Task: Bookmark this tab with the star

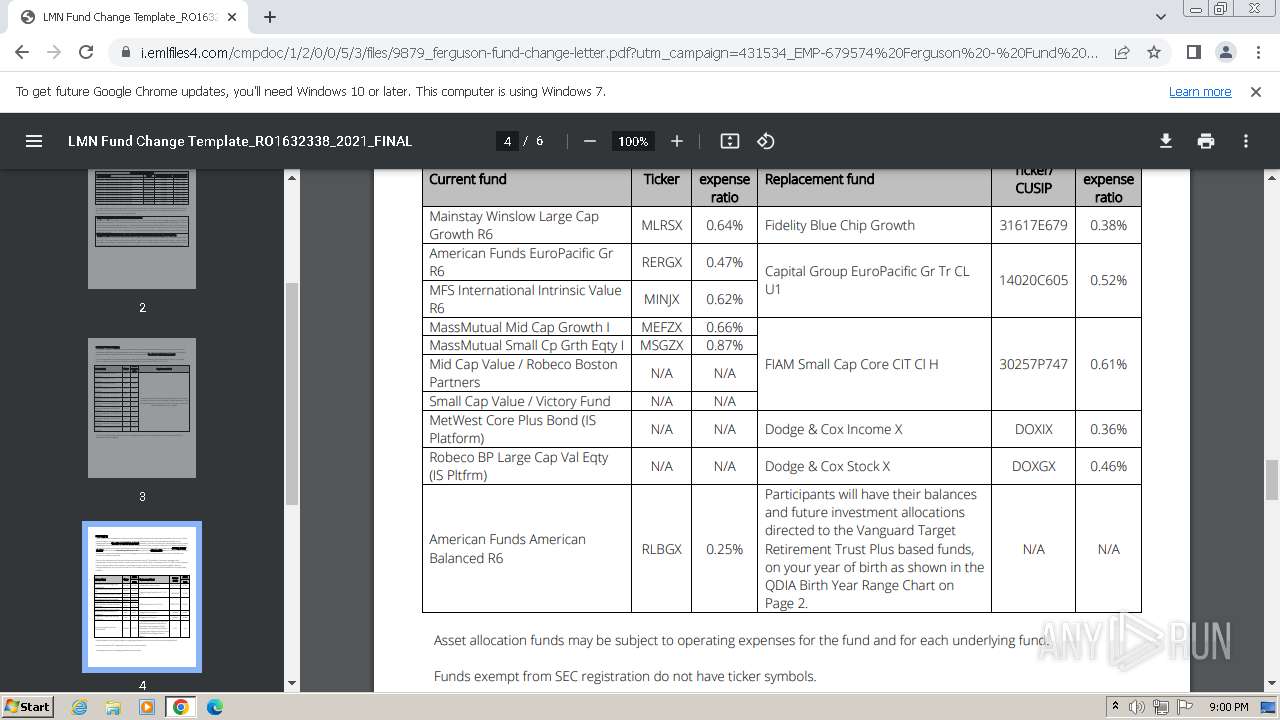Action: (x=1154, y=52)
